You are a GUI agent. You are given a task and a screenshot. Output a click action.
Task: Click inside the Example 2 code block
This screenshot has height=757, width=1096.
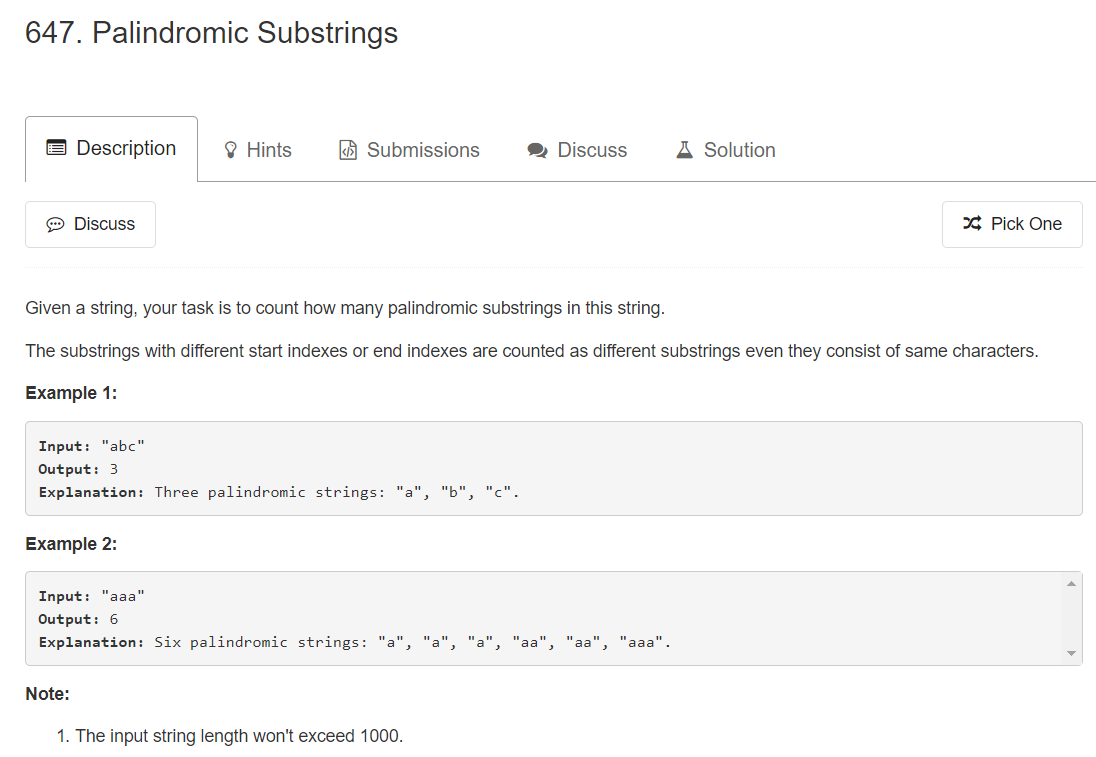544,619
